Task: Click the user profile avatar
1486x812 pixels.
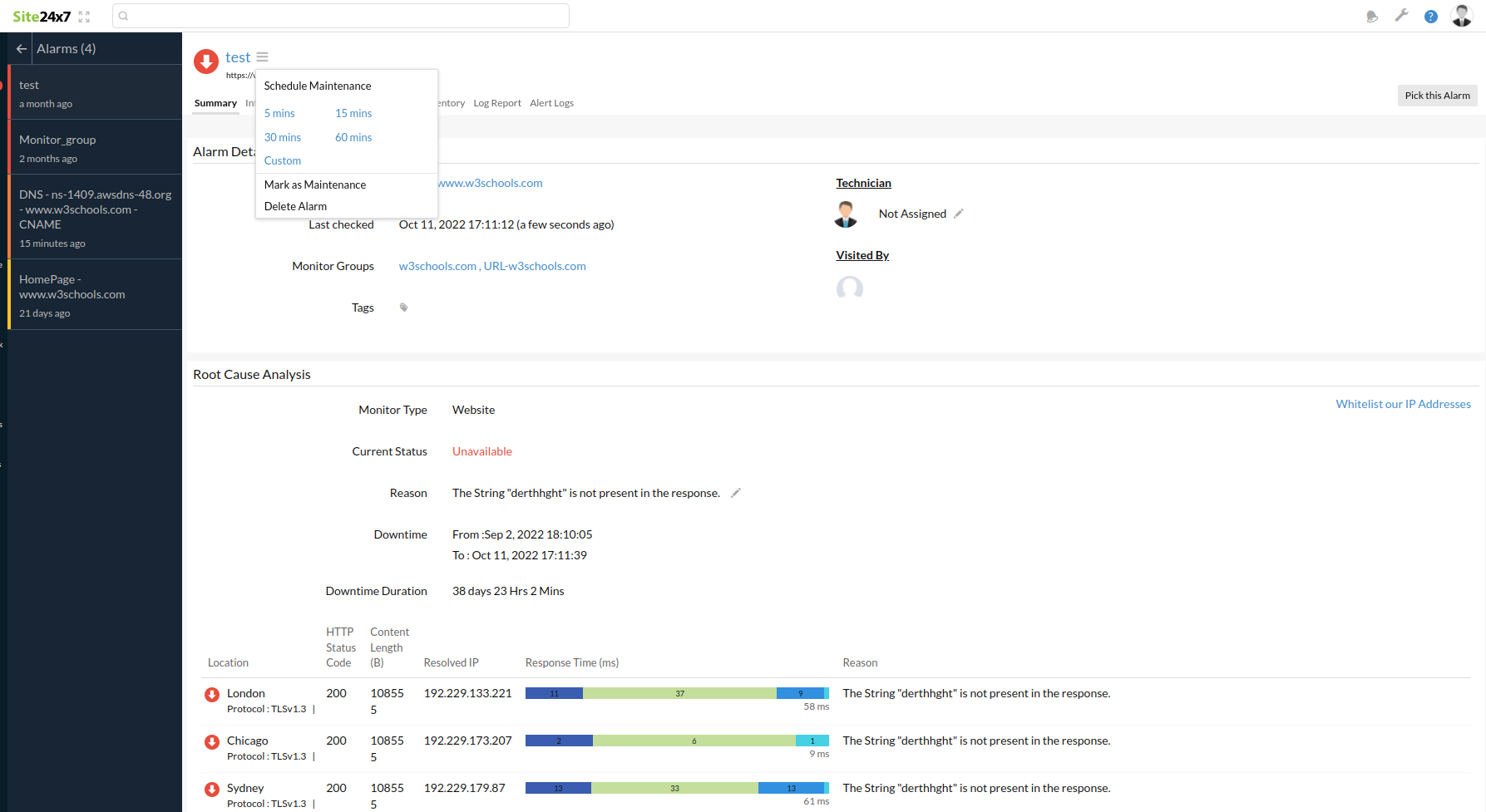Action: [x=1461, y=16]
